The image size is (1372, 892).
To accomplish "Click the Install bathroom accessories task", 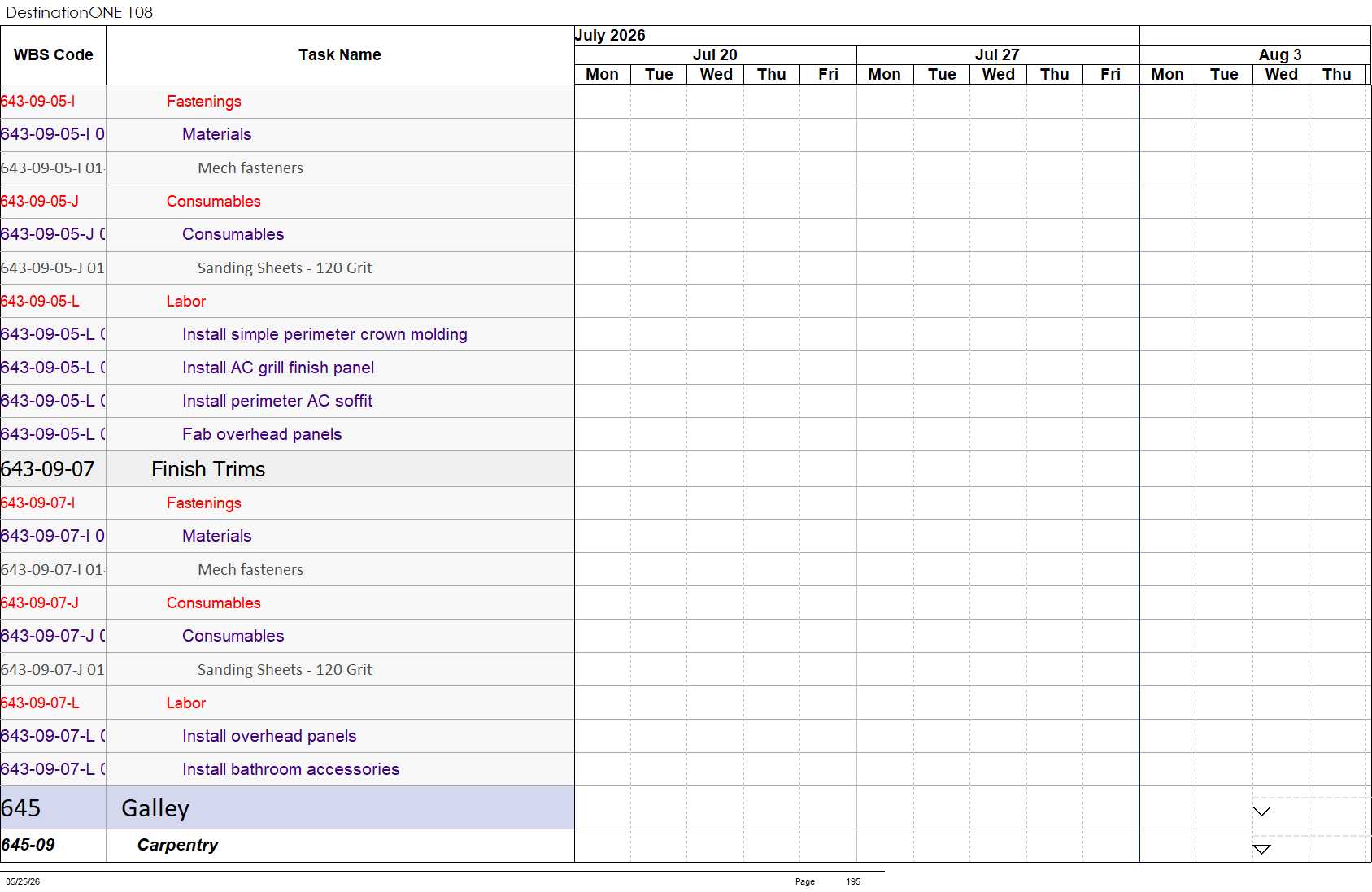I will pos(291,769).
